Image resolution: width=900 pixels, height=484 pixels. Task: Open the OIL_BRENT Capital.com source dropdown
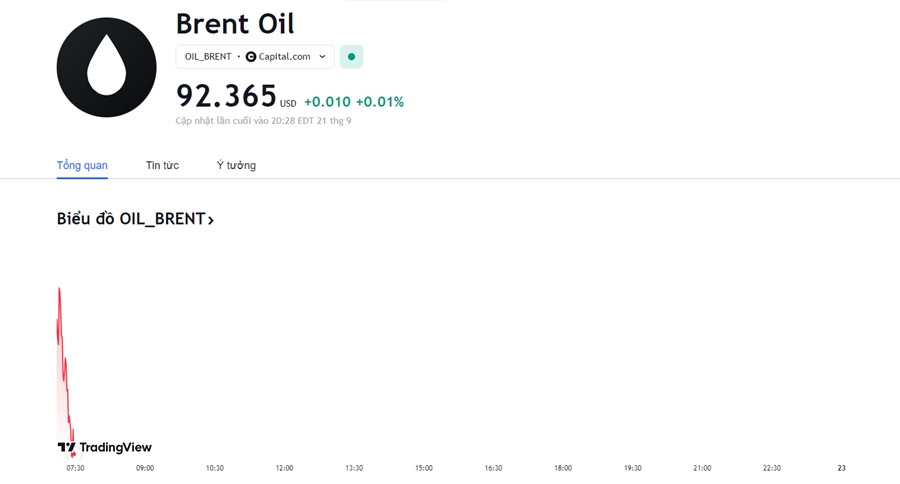tap(255, 57)
